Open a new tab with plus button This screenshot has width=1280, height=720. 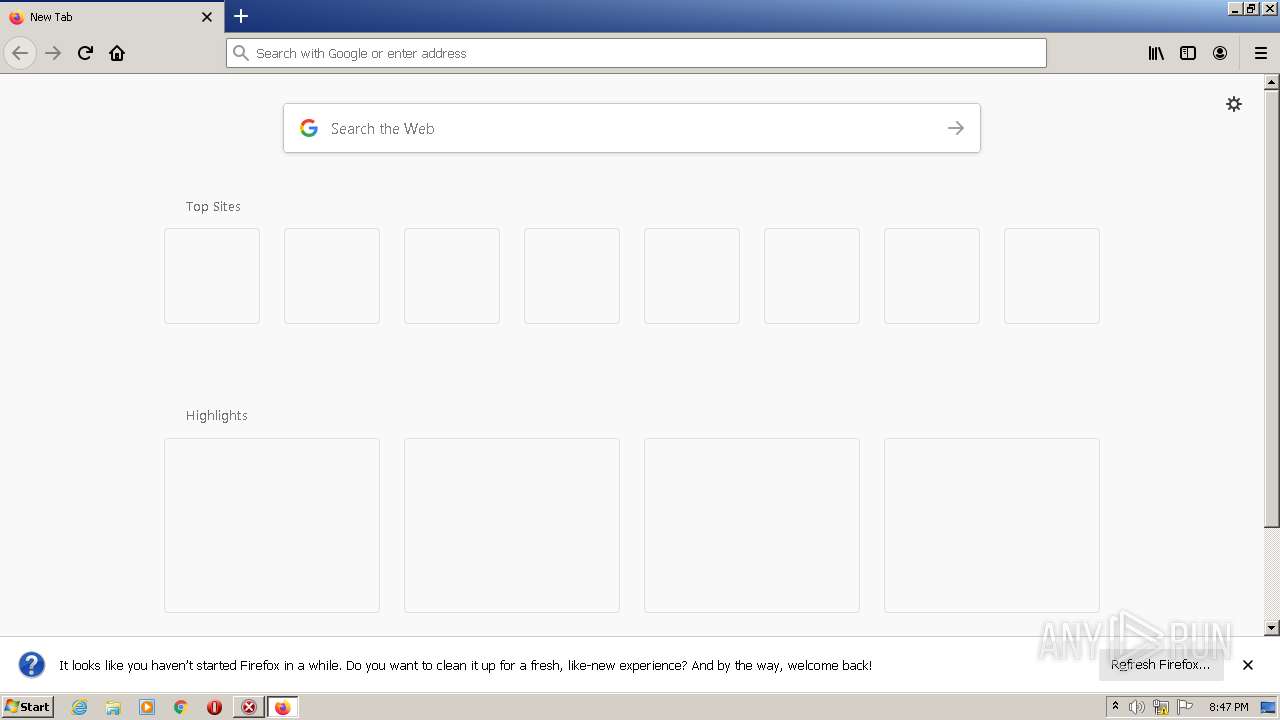pyautogui.click(x=241, y=16)
